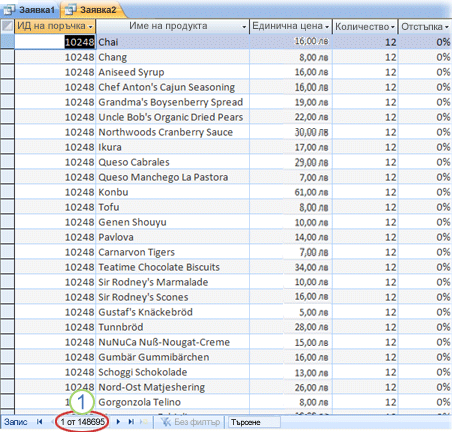Click the current record number box
This screenshot has width=452, height=432.
tap(82, 422)
